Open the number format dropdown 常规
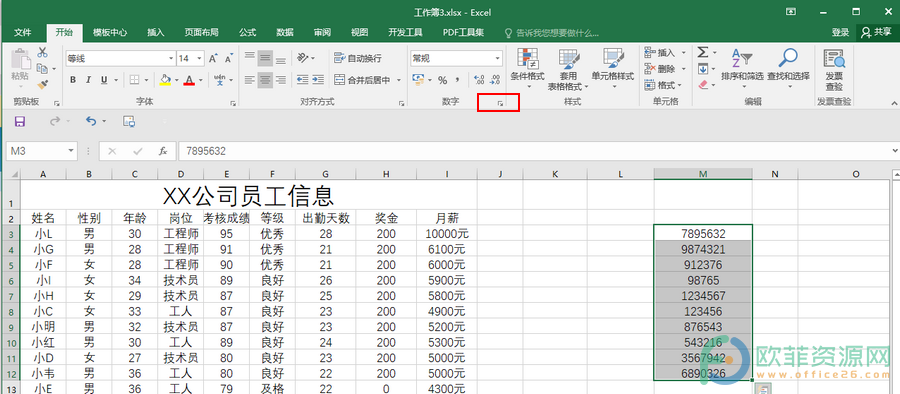Screen dimensions: 900x394 pyautogui.click(x=498, y=59)
